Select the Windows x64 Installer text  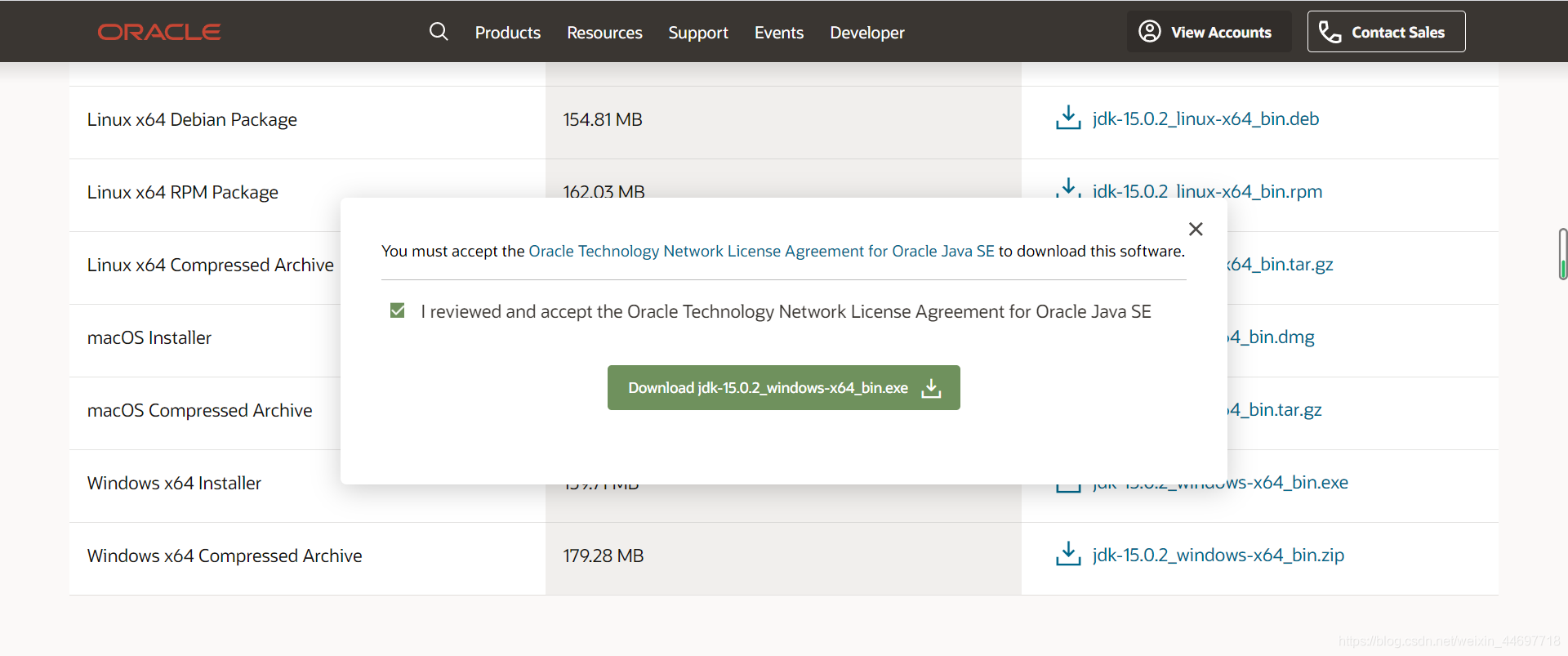(x=174, y=483)
